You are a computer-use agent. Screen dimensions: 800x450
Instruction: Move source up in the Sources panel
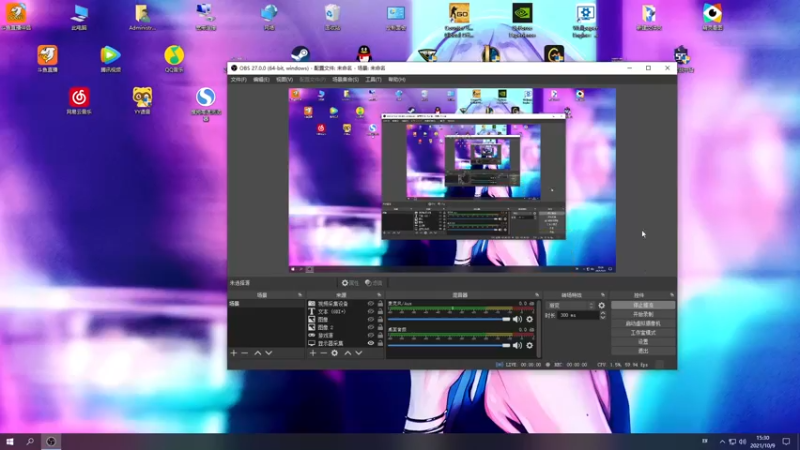[347, 353]
